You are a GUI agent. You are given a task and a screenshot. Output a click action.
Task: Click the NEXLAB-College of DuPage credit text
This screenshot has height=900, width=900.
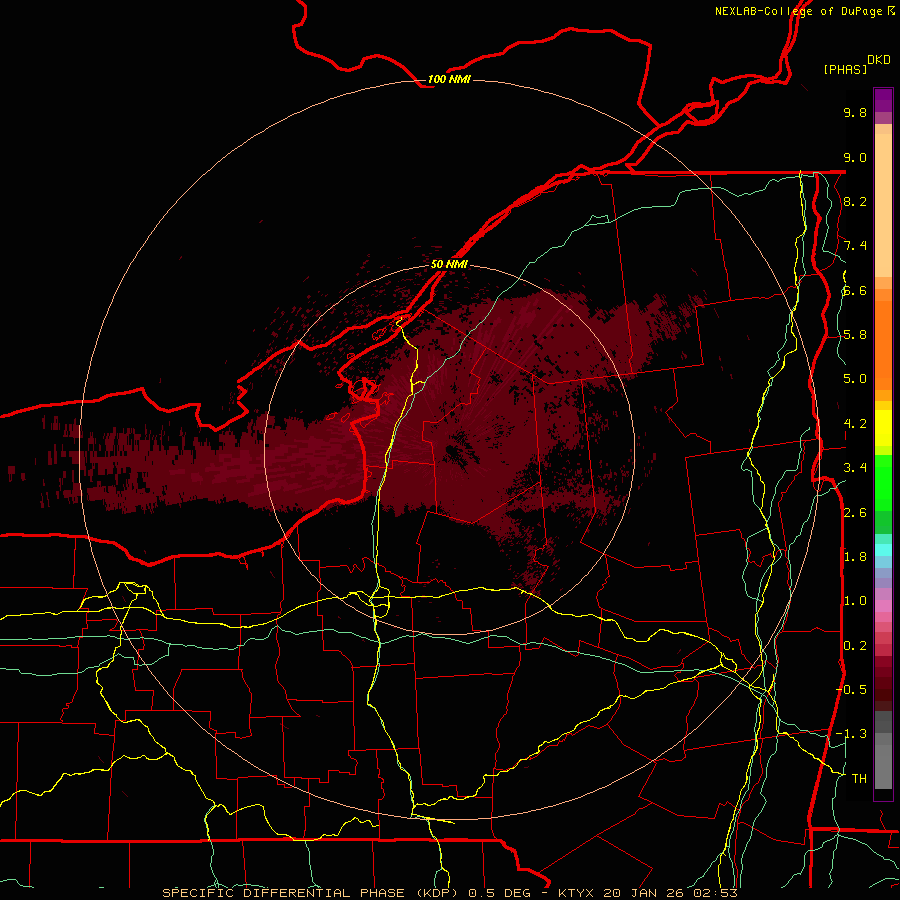pos(799,11)
